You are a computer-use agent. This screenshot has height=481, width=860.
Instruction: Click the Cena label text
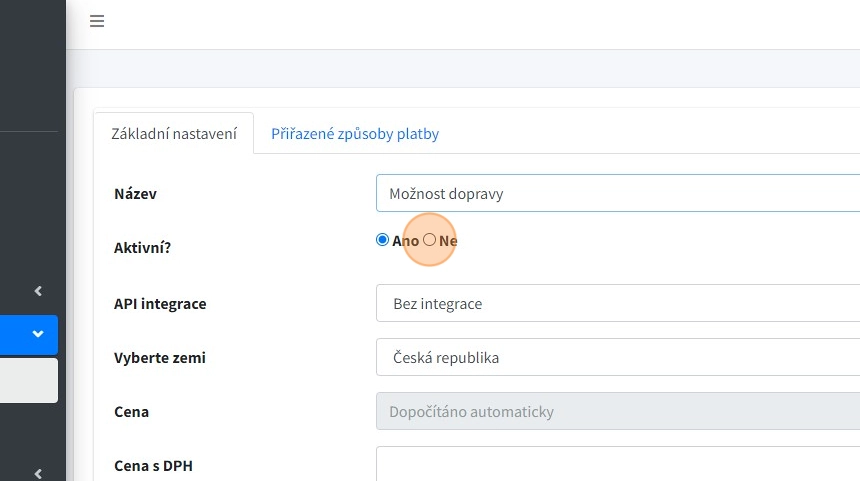(x=132, y=412)
